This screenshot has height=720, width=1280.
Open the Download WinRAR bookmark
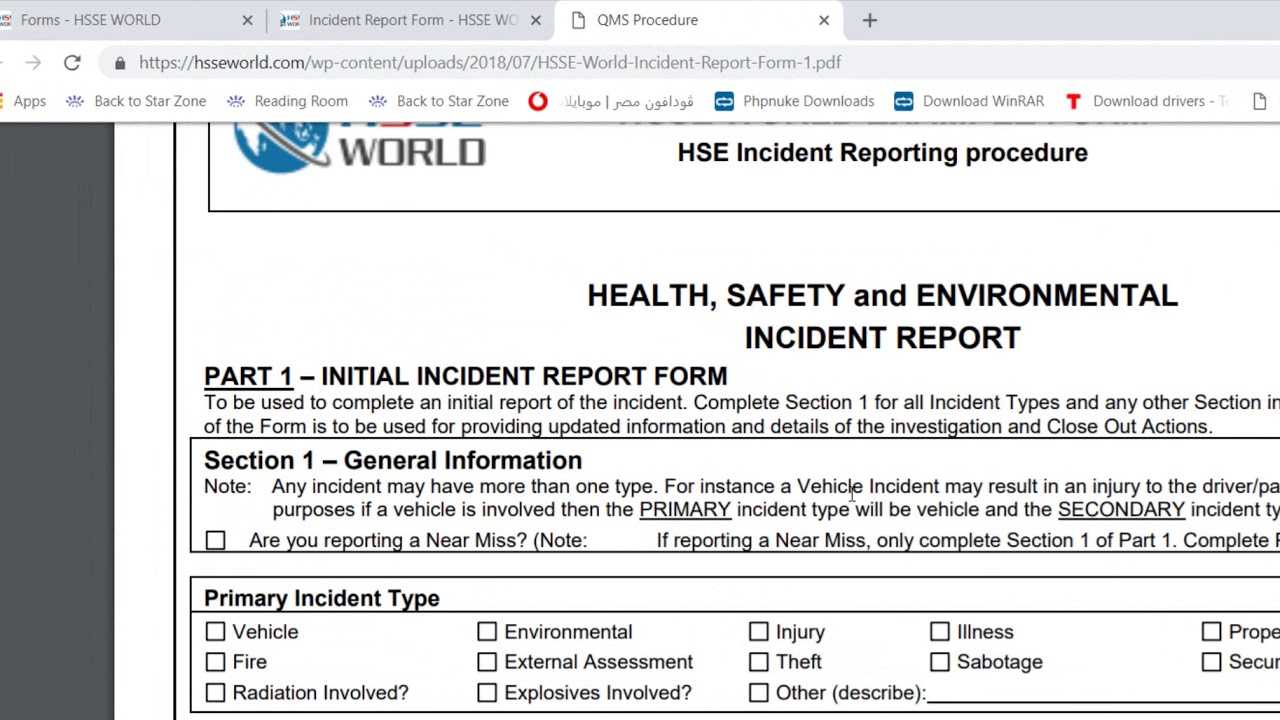click(968, 101)
